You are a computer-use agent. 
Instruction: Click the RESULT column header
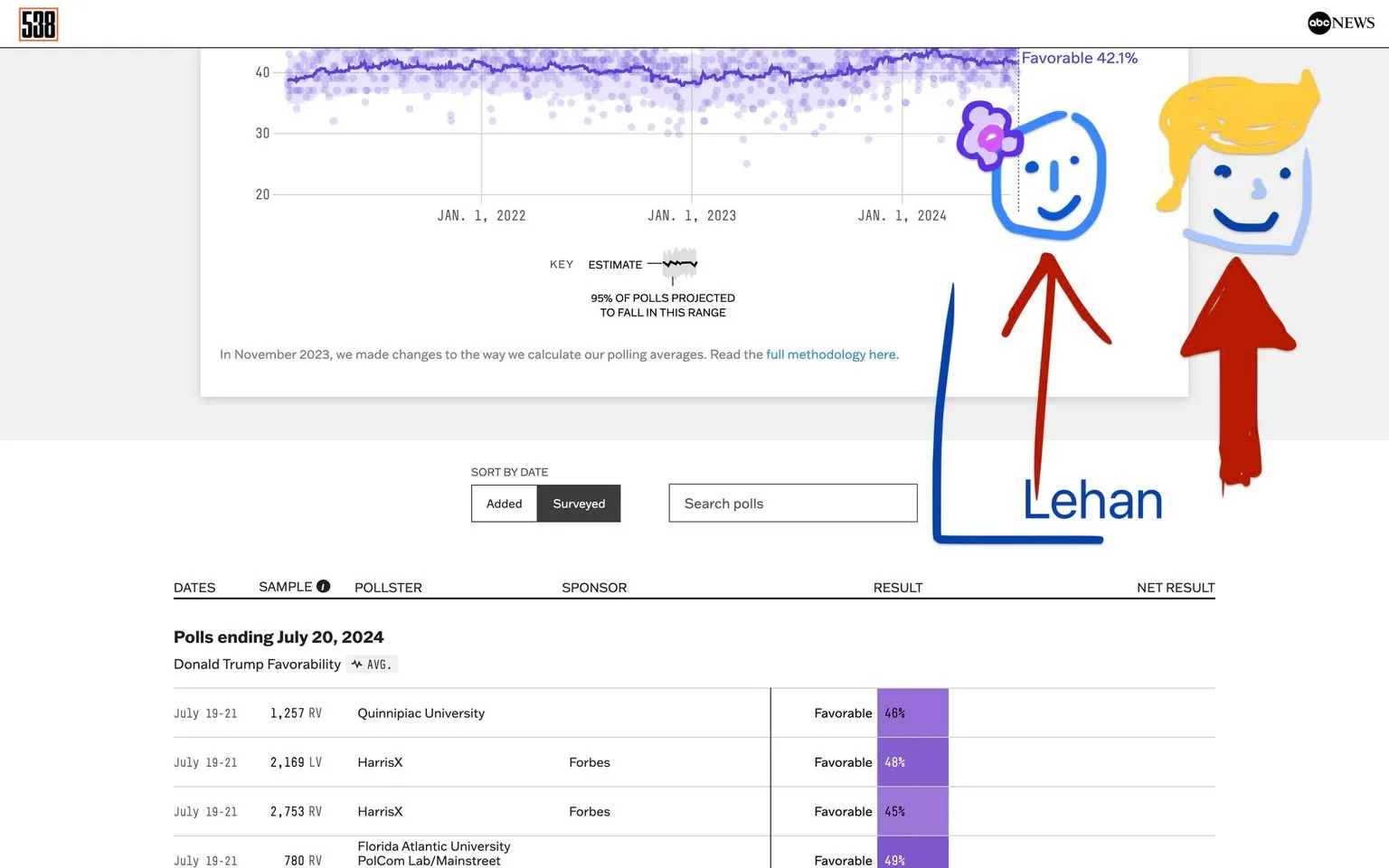[x=897, y=587]
